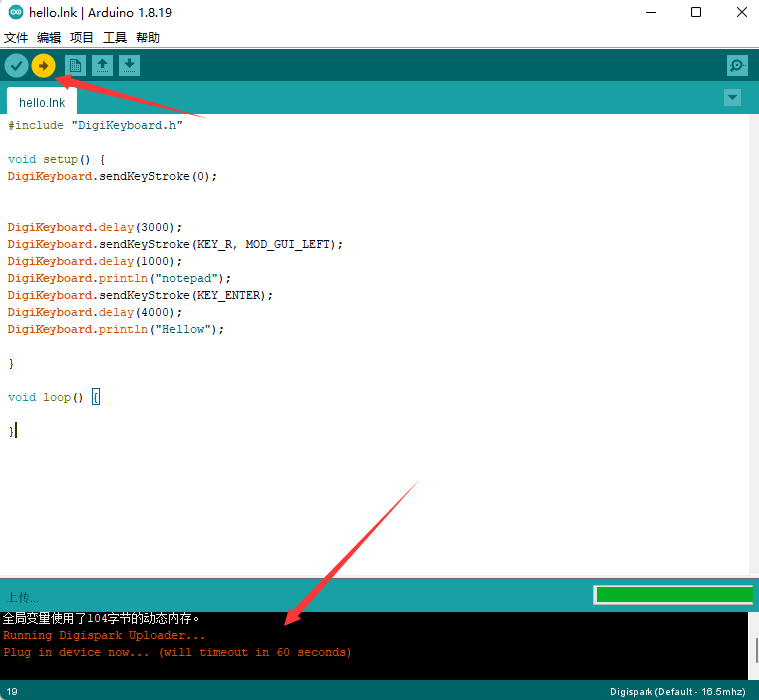Click the void loop() line
Screen dimensions: 759x700
(x=54, y=397)
